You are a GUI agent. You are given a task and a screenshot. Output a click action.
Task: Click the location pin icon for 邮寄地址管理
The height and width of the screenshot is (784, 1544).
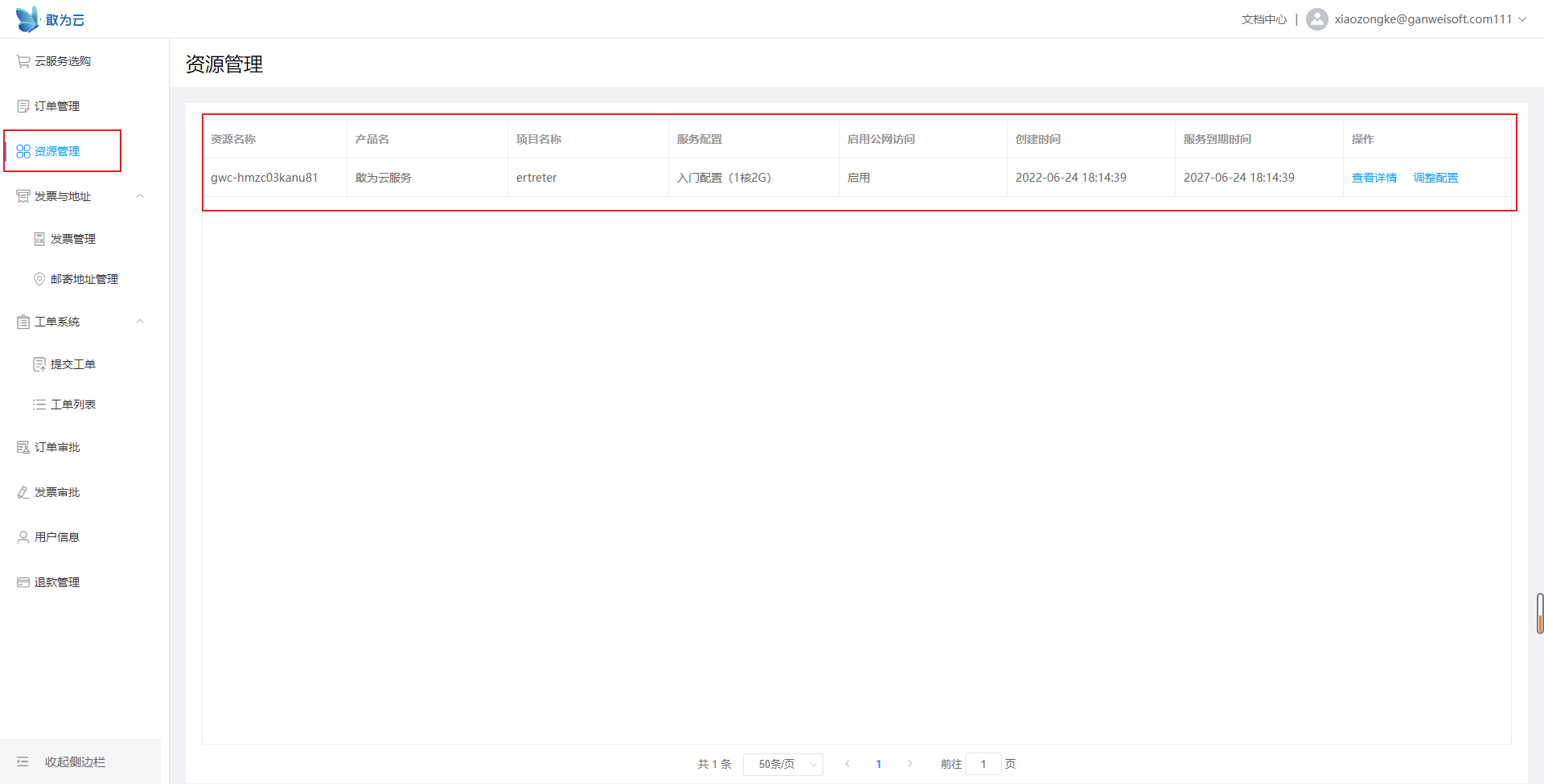click(39, 279)
